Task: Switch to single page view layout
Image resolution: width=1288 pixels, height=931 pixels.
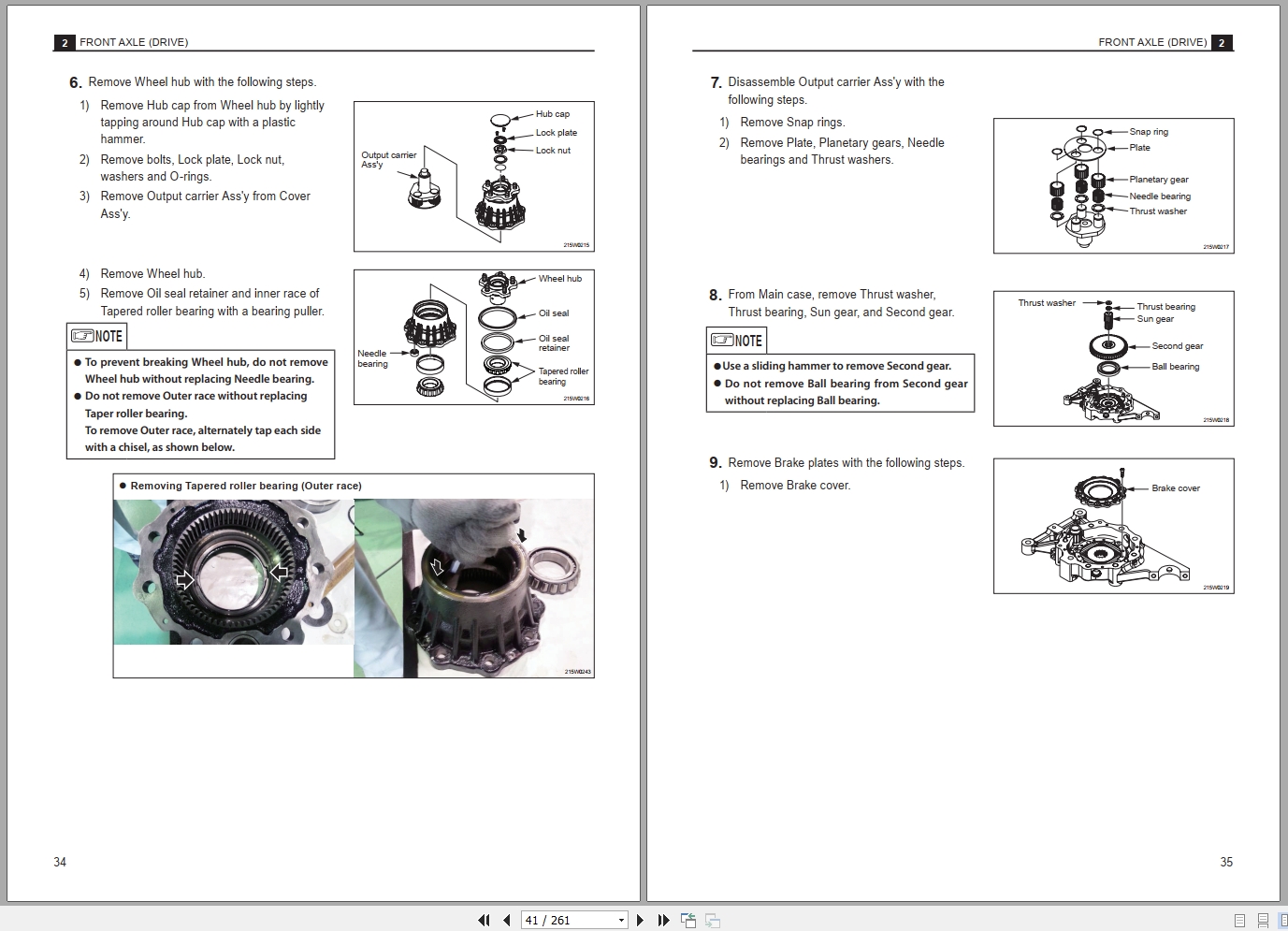Action: tap(1239, 921)
